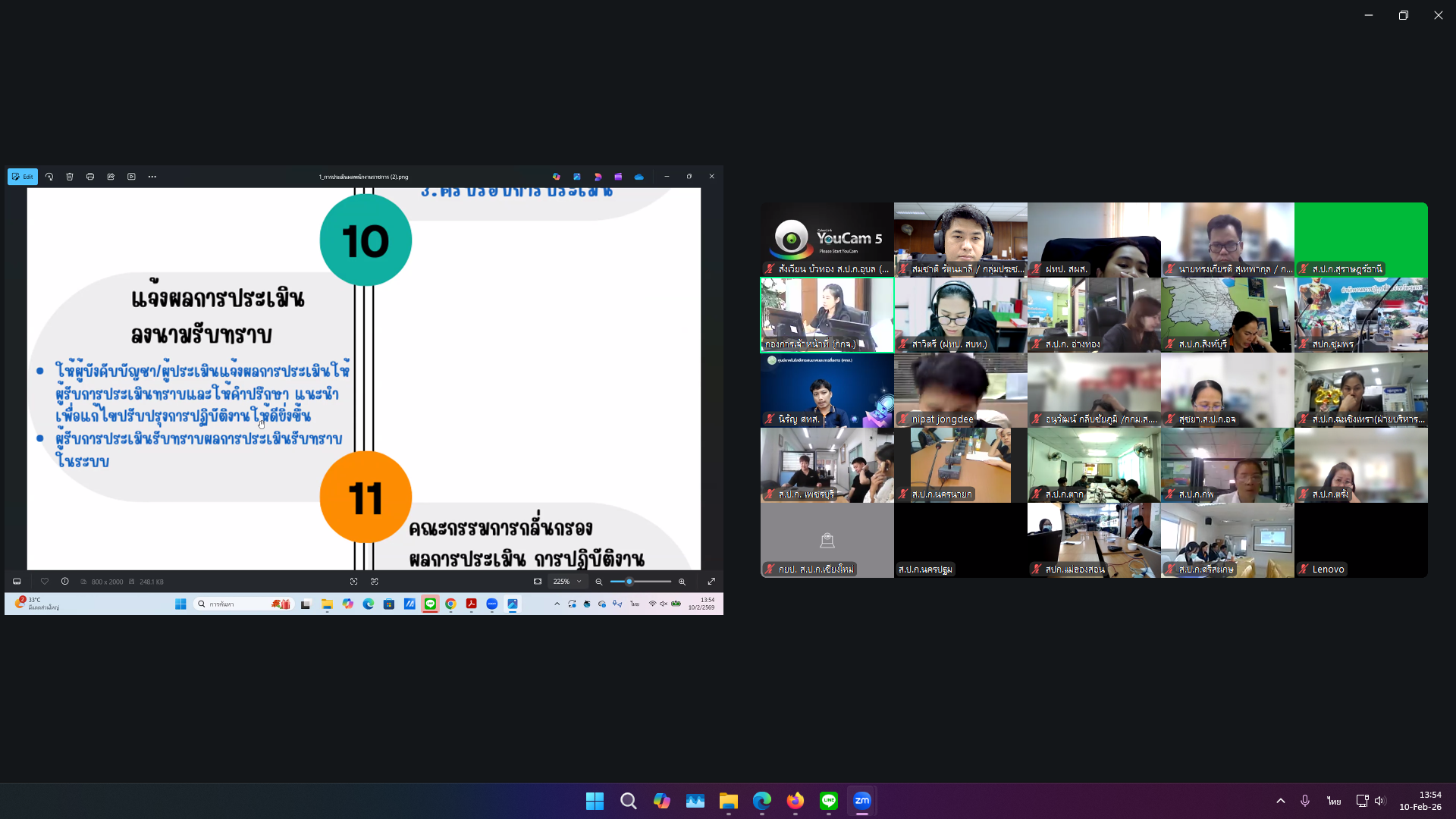Zoom in with the plus magnifier icon
The image size is (1456, 819).
[x=682, y=582]
